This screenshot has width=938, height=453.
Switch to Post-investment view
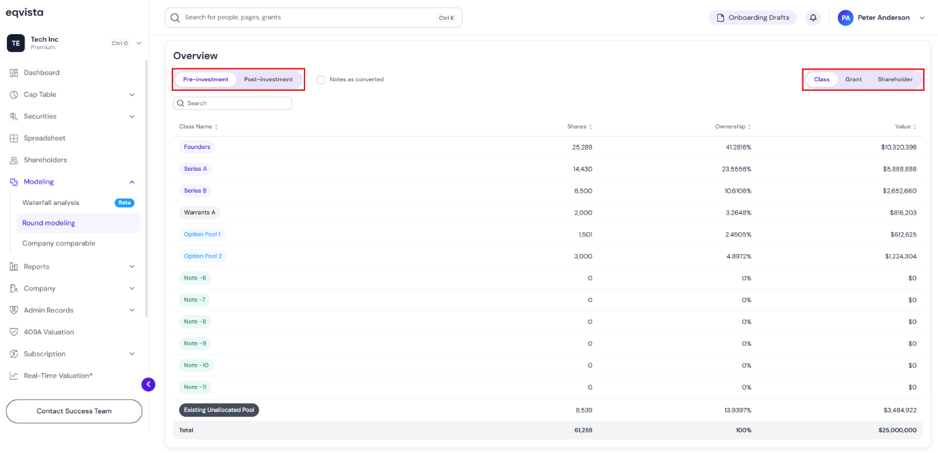[x=269, y=80]
